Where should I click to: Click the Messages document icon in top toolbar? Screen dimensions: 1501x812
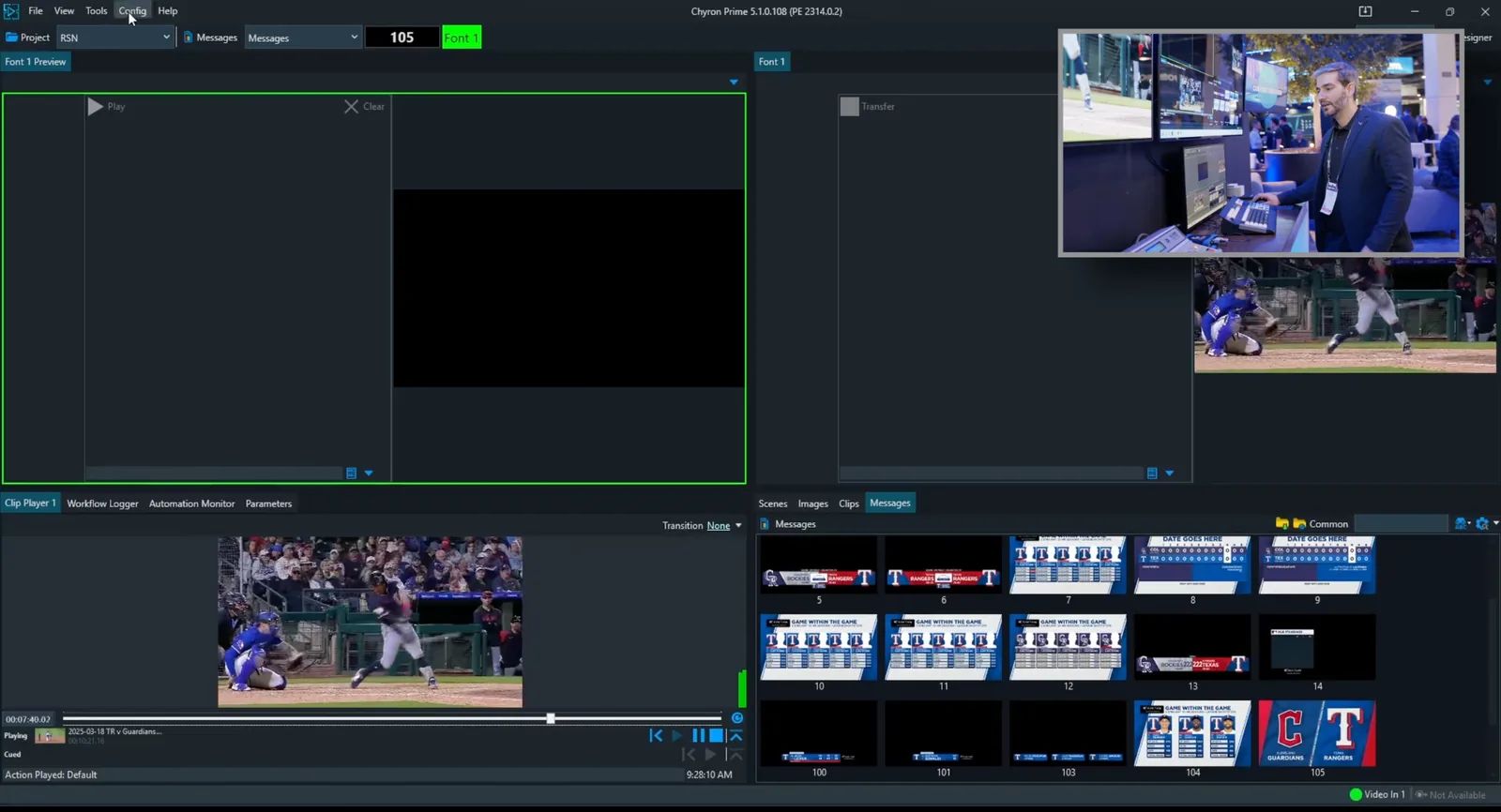coord(188,38)
